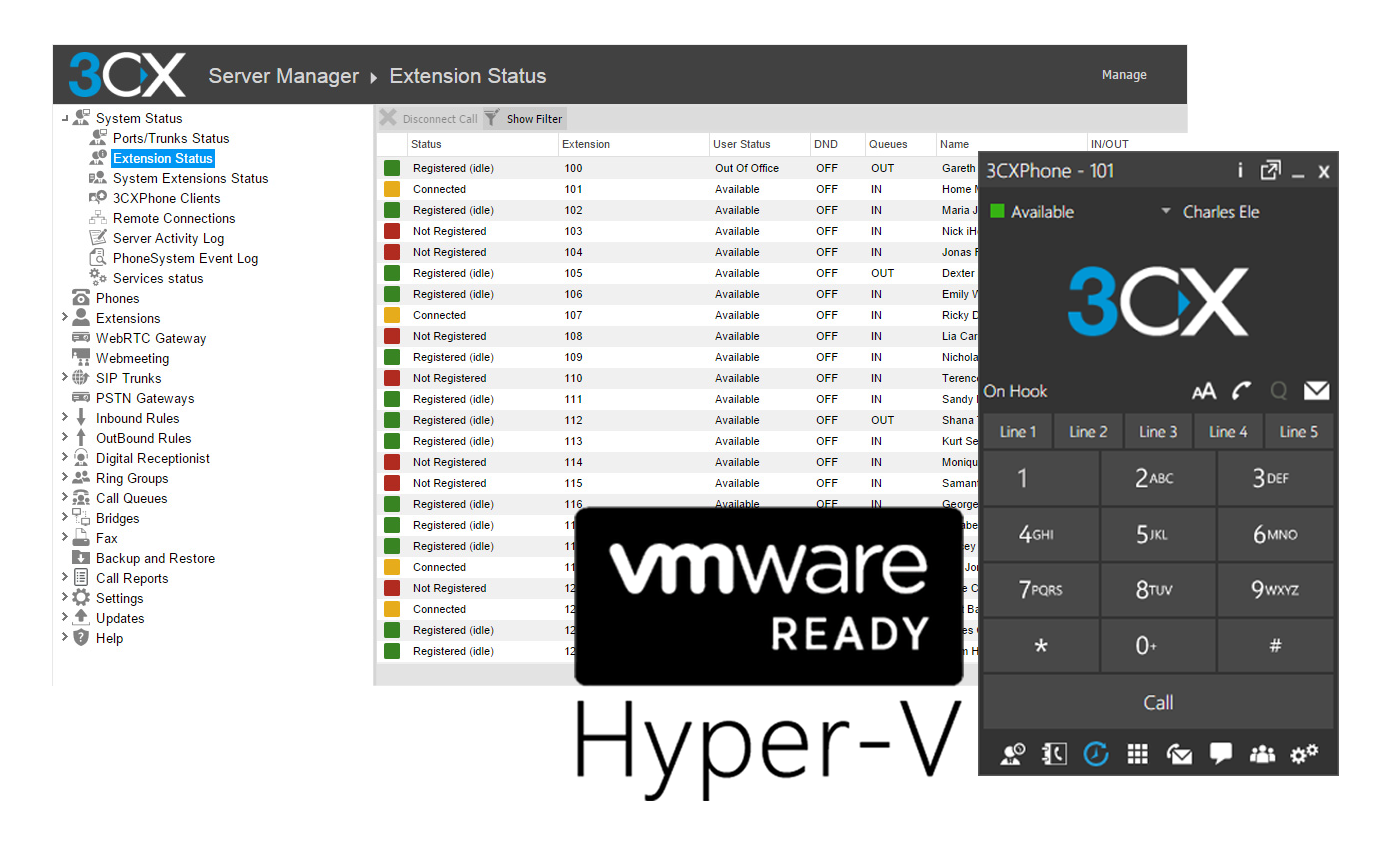Switch to Line 2 in 3CXPhone

click(1088, 432)
